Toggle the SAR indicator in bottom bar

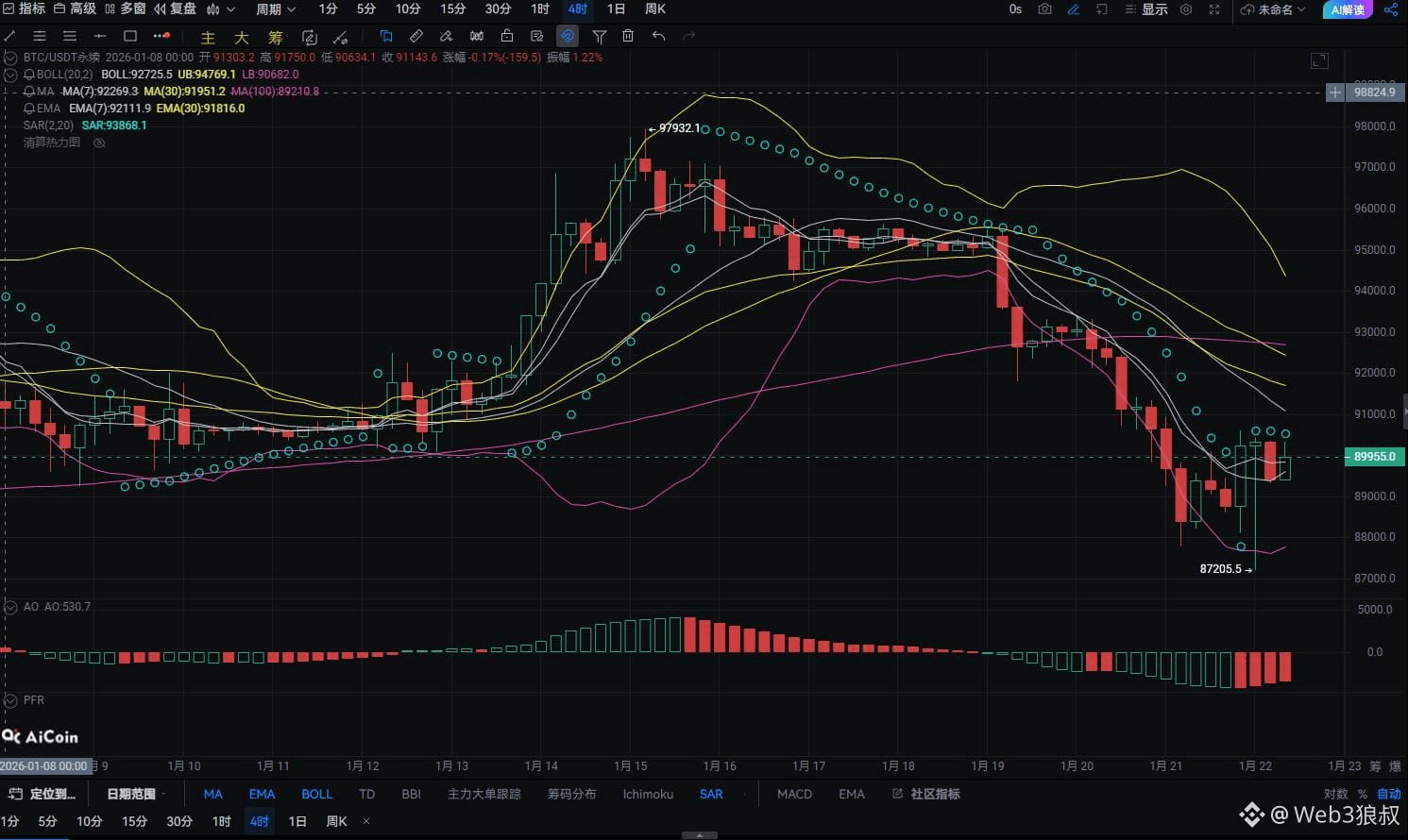click(x=711, y=794)
